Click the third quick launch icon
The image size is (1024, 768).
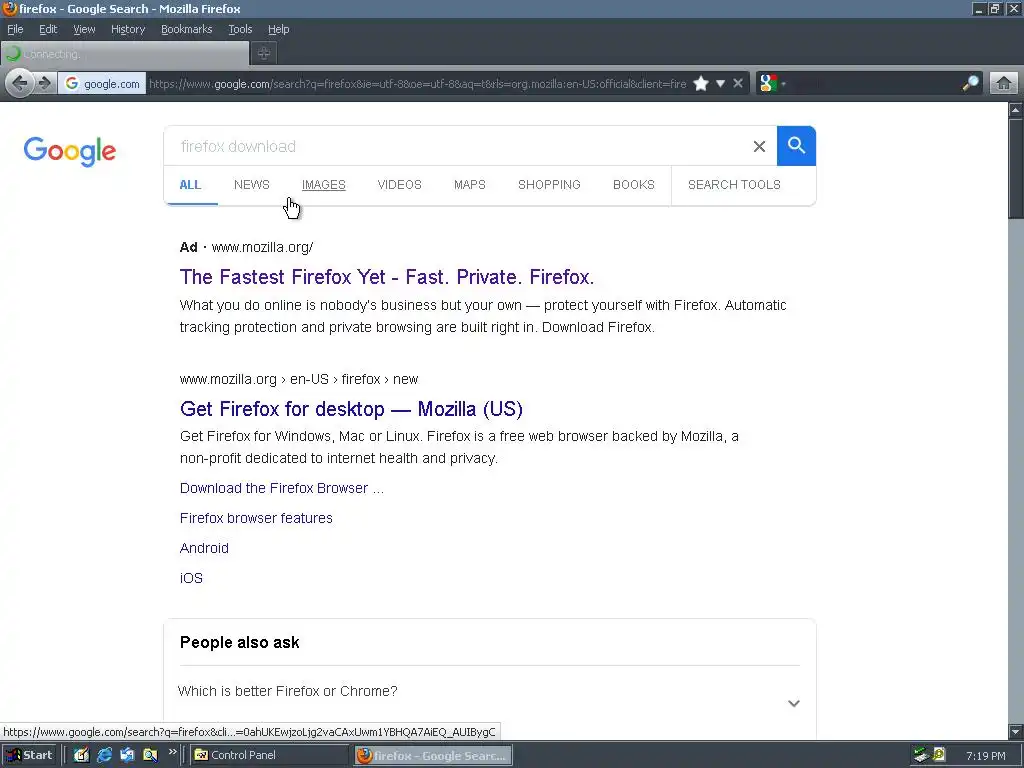click(127, 755)
